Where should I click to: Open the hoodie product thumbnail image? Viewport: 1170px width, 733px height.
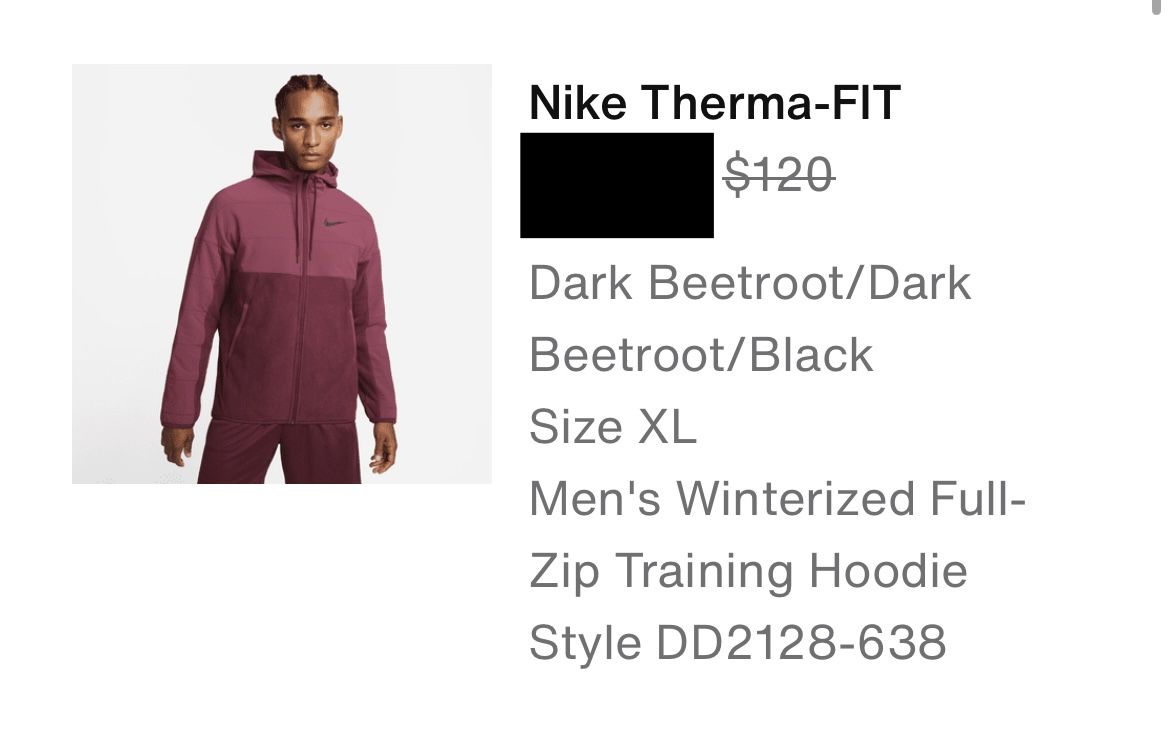tap(281, 274)
